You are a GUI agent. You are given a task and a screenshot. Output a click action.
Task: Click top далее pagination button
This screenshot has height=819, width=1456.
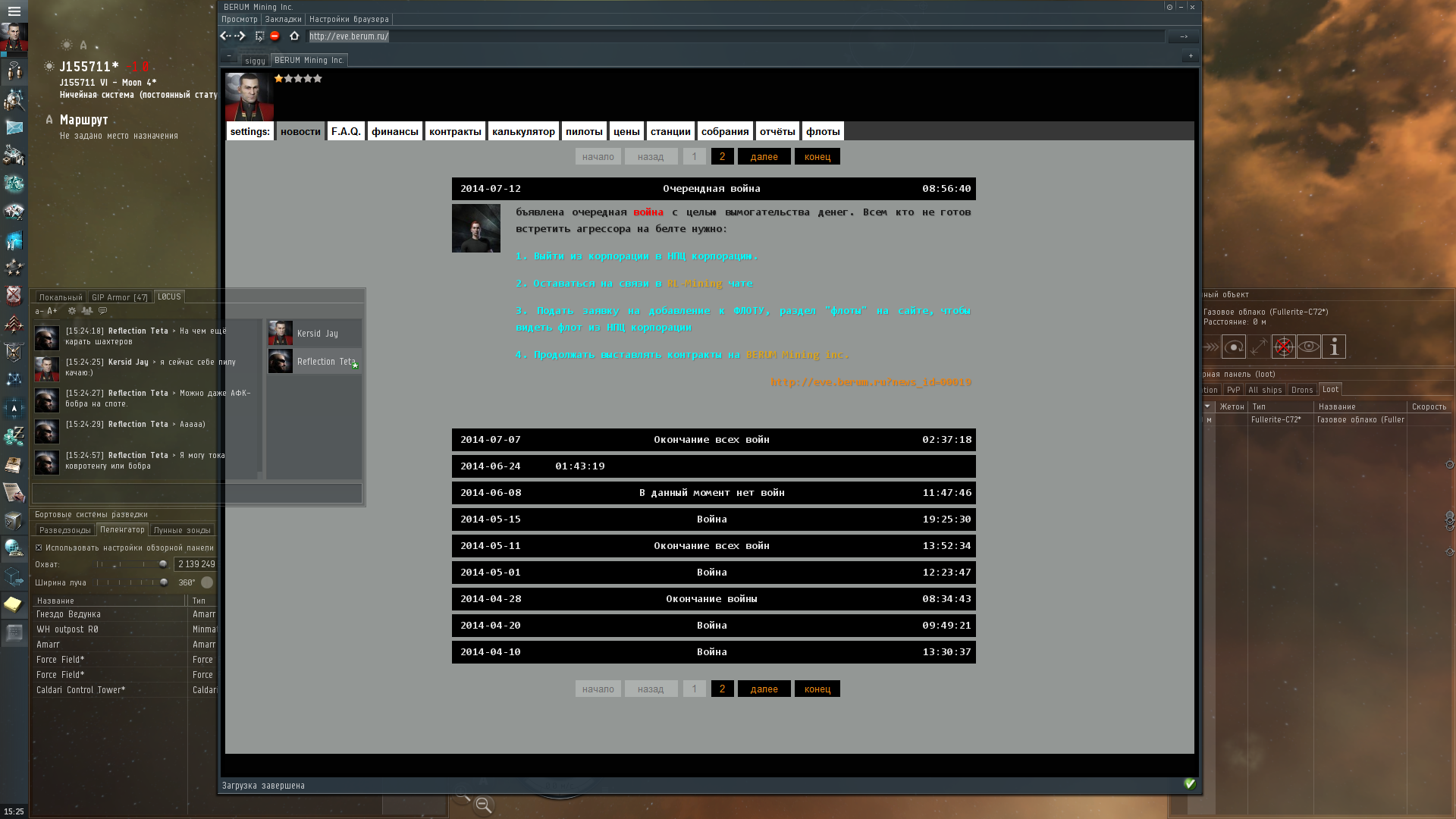[x=764, y=156]
